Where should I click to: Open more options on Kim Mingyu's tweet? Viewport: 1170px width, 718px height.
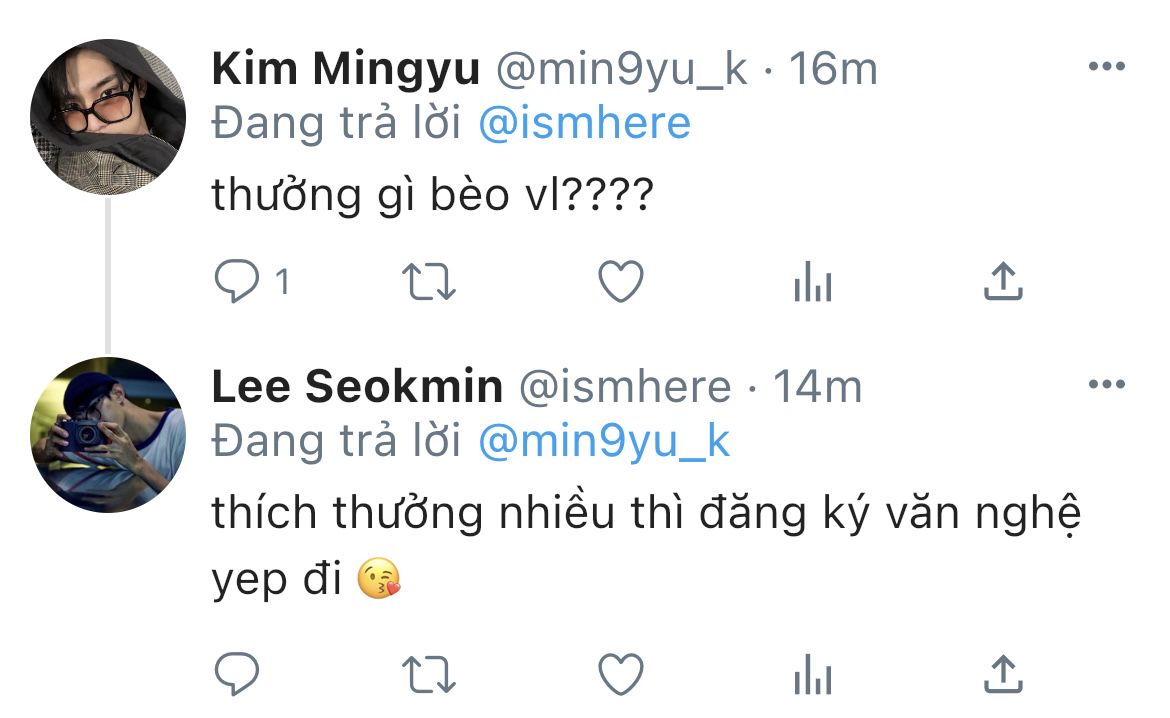(x=1107, y=67)
